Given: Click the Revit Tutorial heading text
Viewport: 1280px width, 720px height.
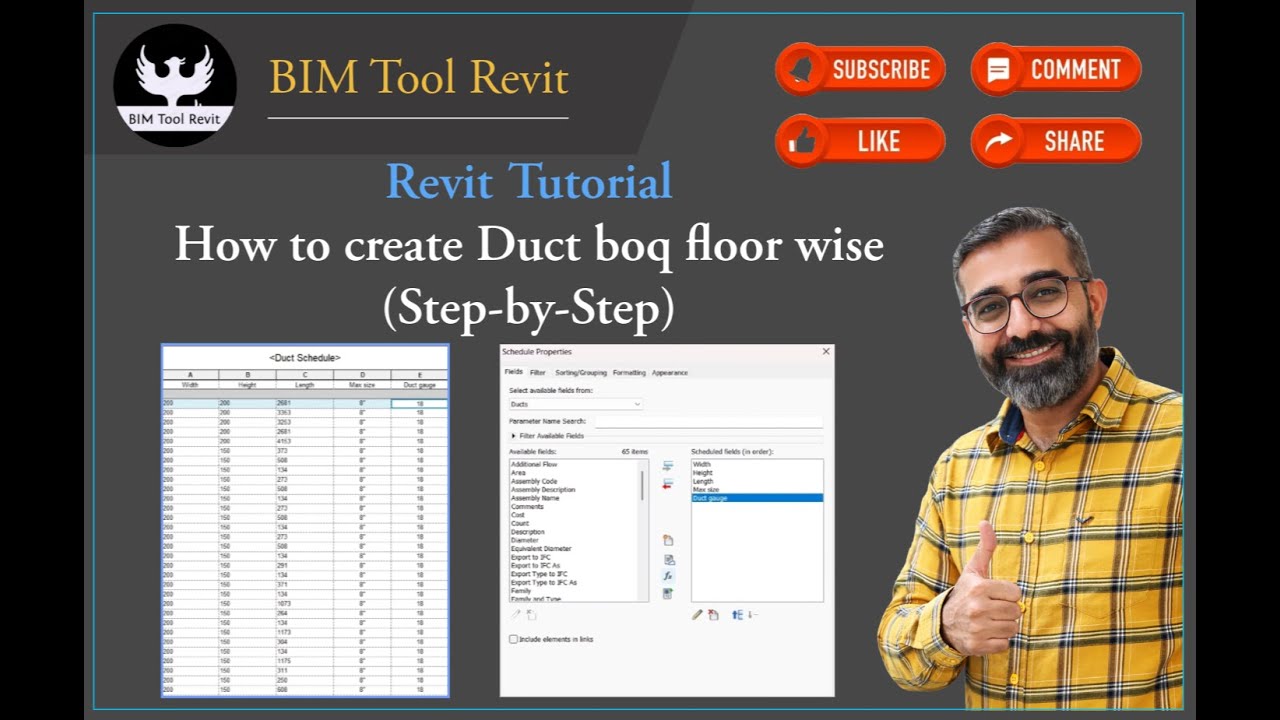Looking at the screenshot, I should 529,182.
